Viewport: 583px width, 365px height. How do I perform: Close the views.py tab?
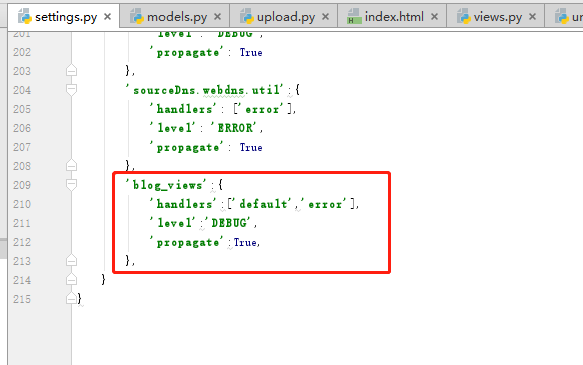coord(532,17)
